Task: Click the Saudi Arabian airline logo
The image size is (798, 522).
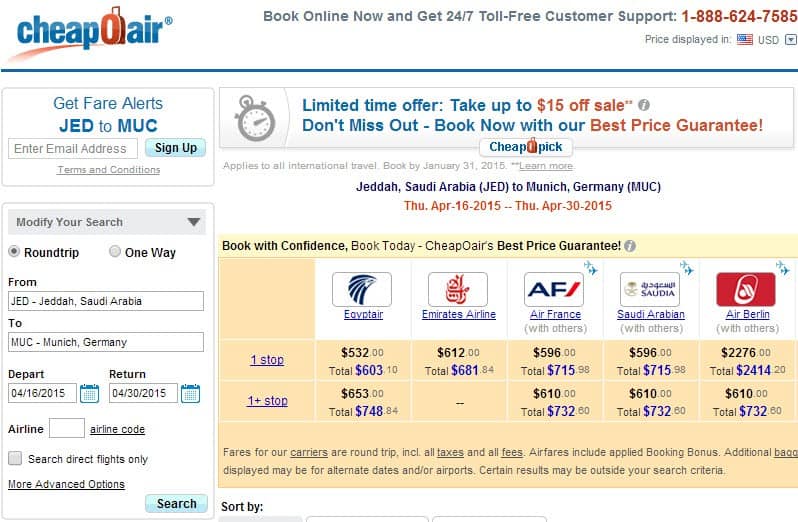Action: pyautogui.click(x=650, y=289)
